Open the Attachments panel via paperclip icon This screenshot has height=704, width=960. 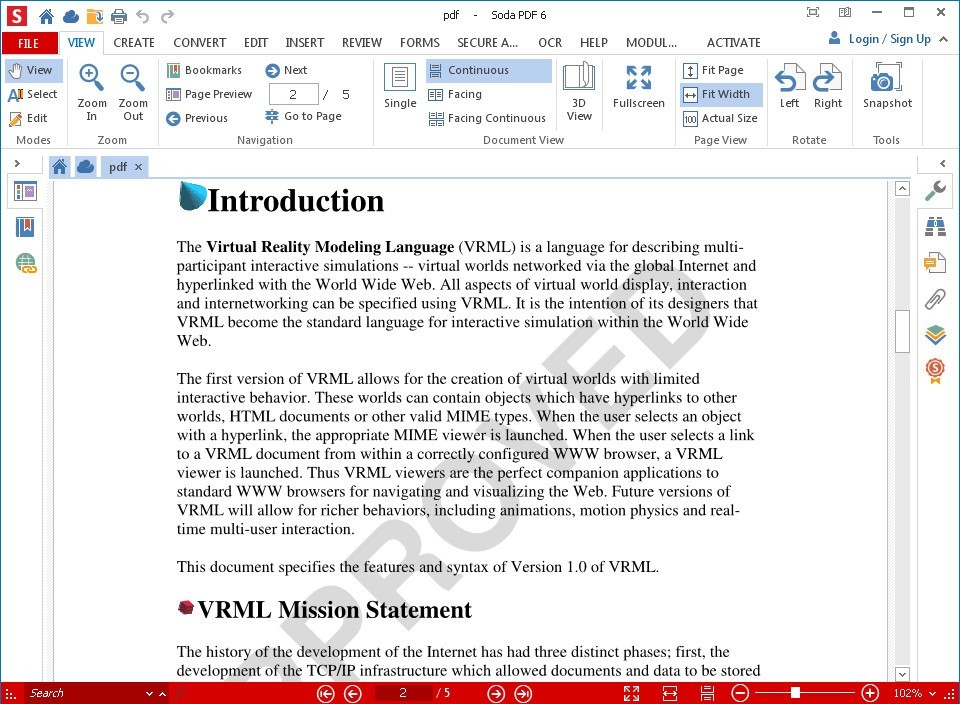click(934, 299)
